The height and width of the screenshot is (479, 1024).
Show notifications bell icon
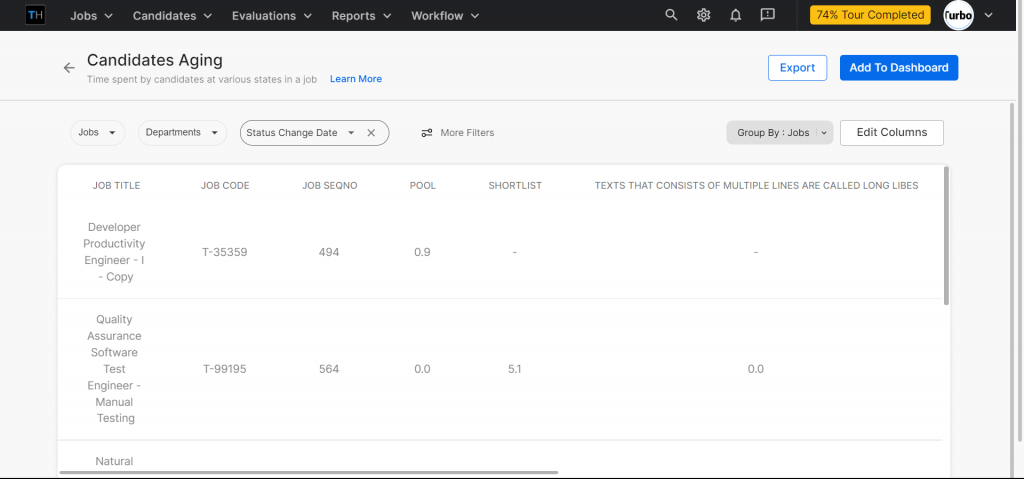click(x=736, y=15)
